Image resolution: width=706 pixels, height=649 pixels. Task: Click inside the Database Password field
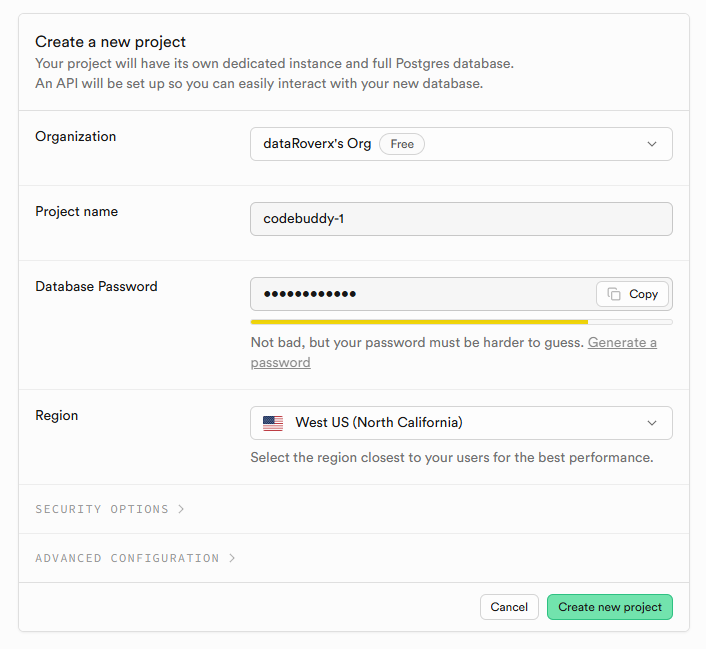420,294
